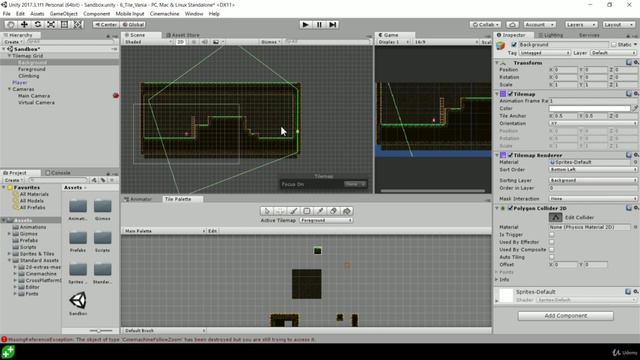Click the Add Component button

(x=566, y=316)
